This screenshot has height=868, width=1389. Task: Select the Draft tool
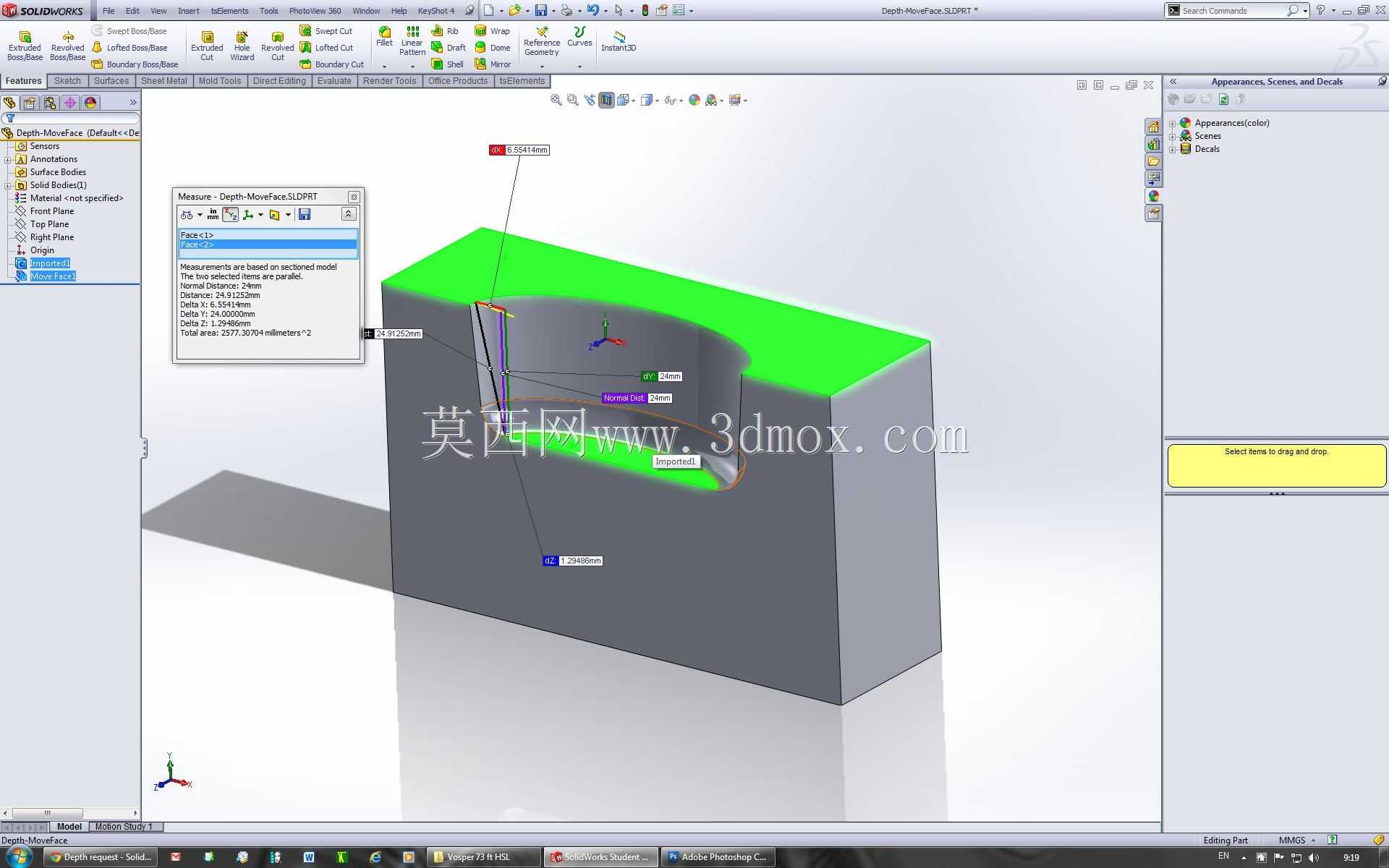(x=449, y=48)
